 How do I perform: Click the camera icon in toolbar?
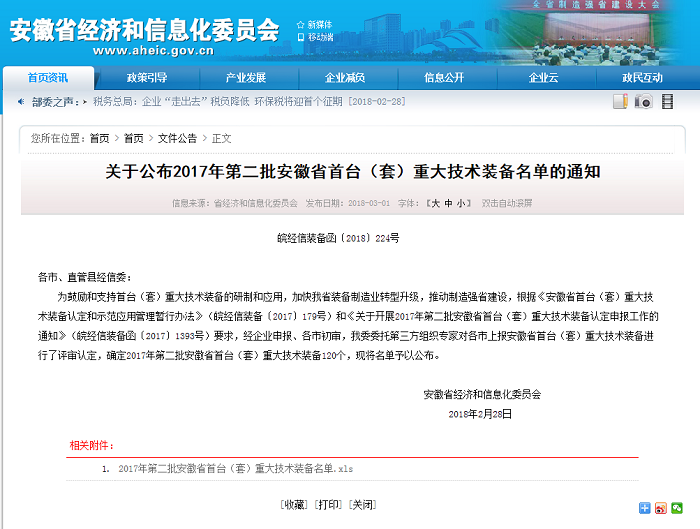click(x=644, y=101)
